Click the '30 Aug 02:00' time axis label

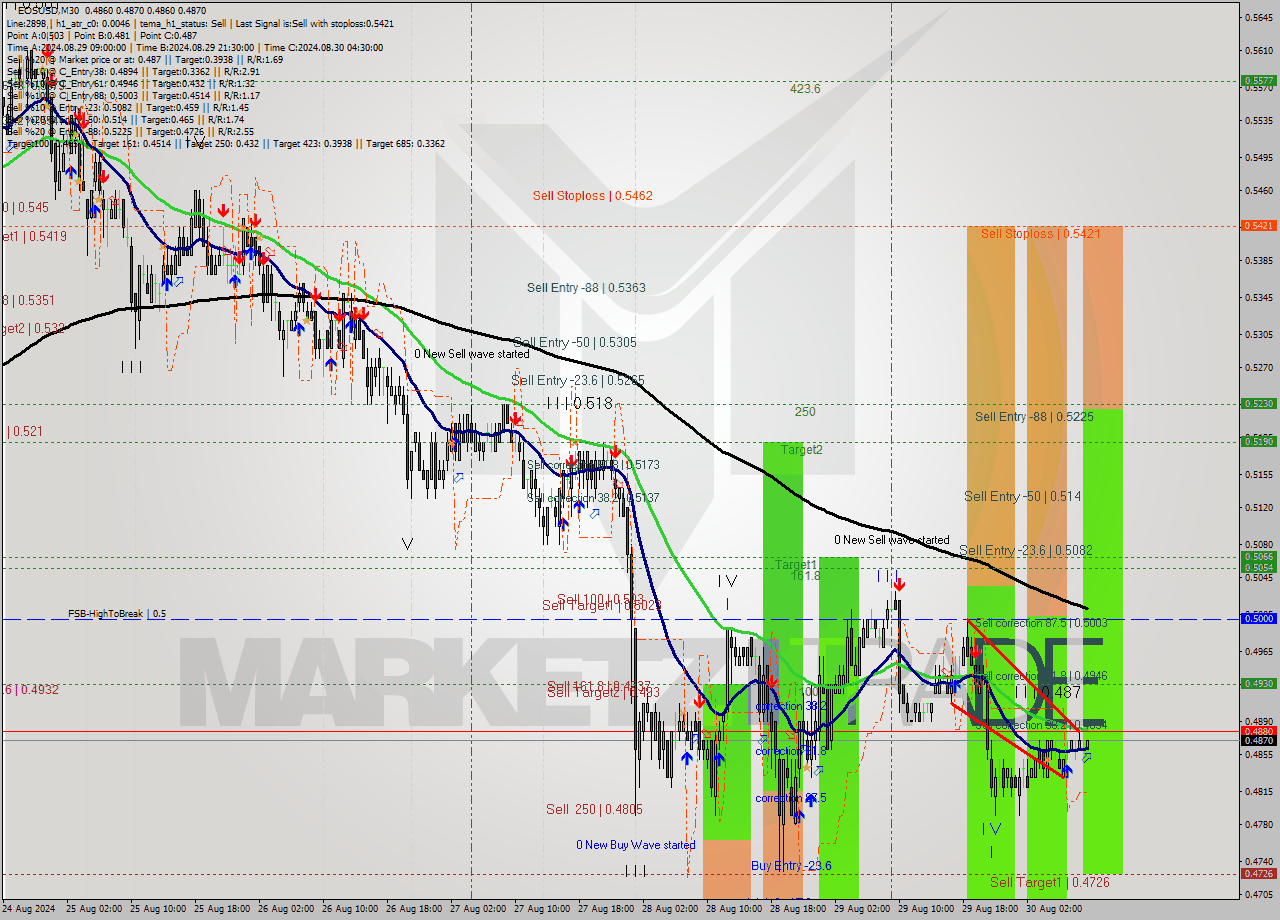point(1052,909)
